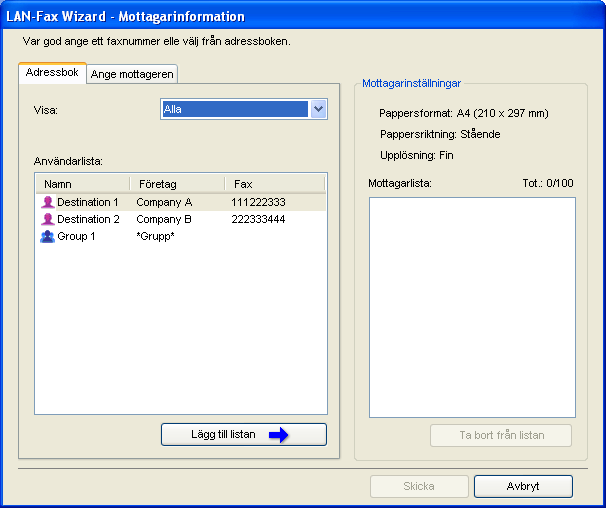Click the *Grupp* cell
Image resolution: width=606 pixels, height=508 pixels.
[155, 236]
